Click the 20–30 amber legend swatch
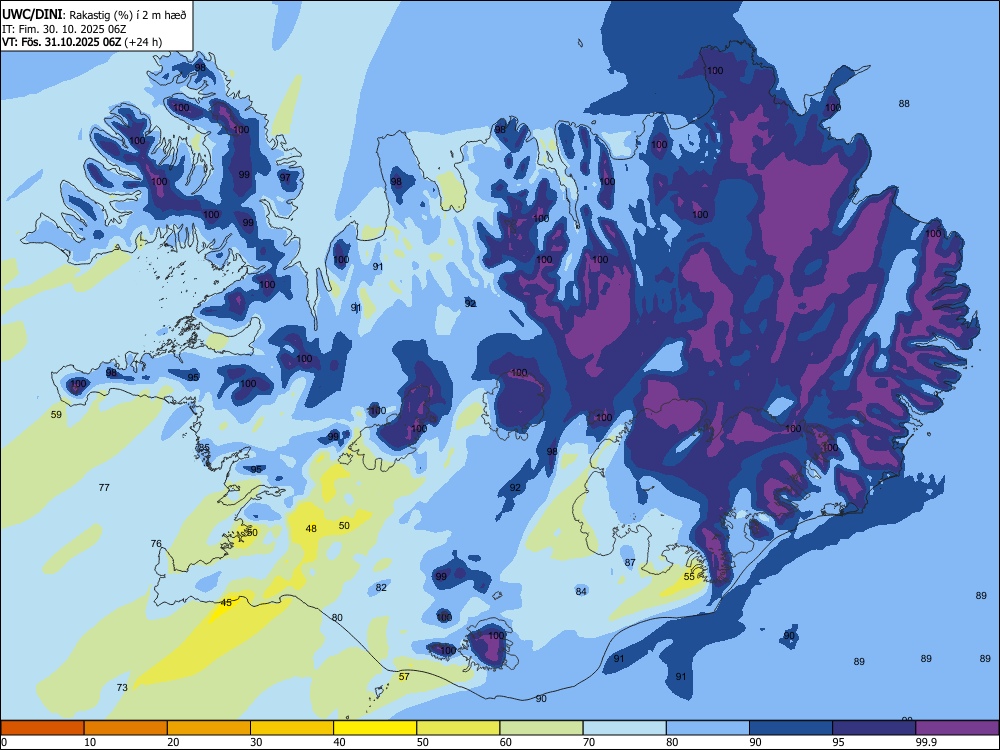Screen dimensions: 1000x750 pos(209,728)
